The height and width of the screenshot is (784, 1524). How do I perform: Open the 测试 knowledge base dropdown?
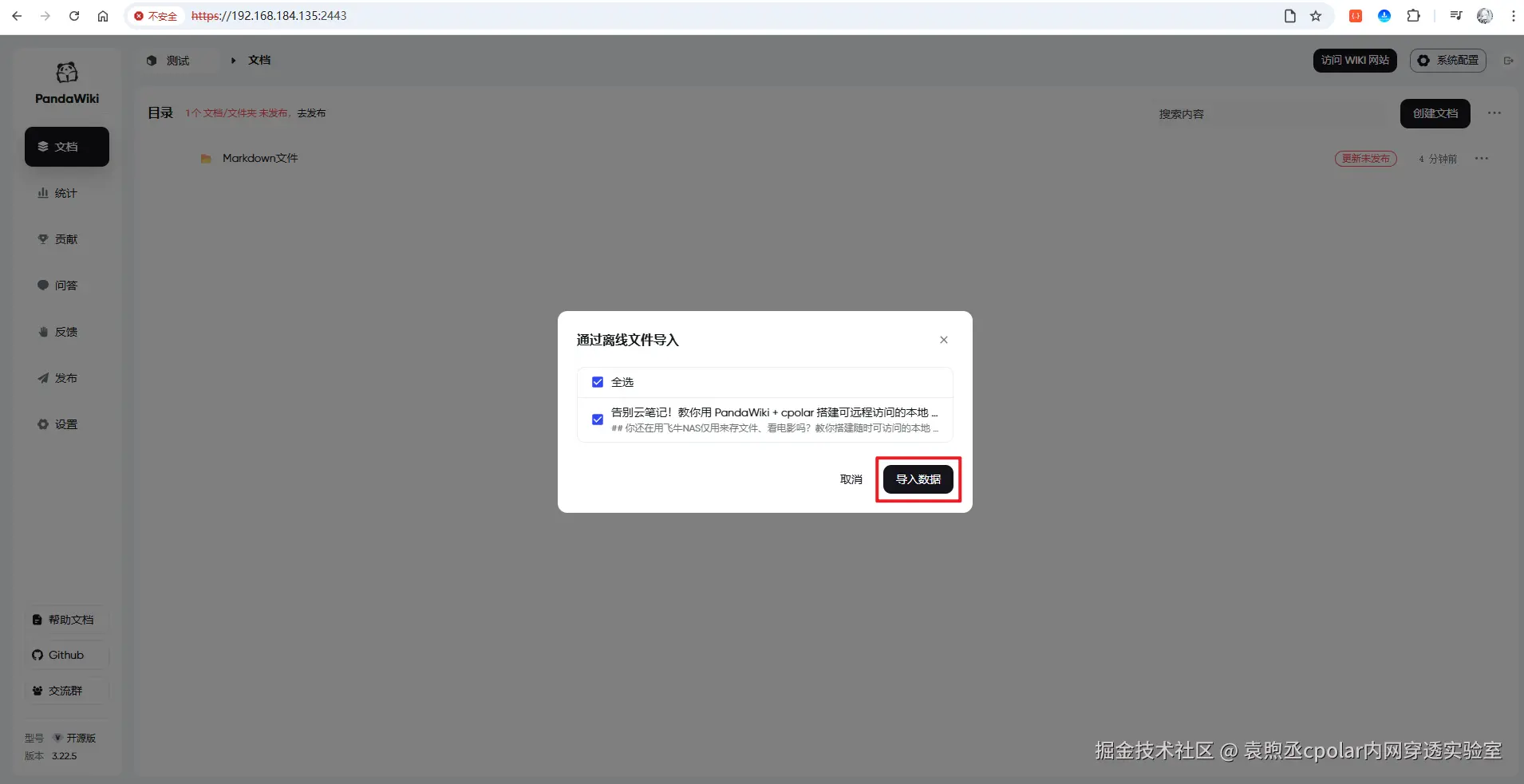click(x=179, y=61)
